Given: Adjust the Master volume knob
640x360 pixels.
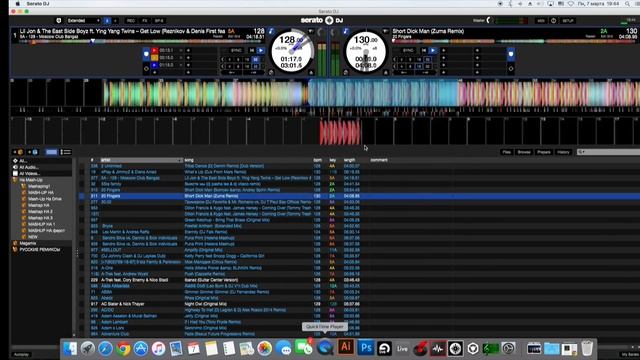Looking at the screenshot, I should (489, 20).
